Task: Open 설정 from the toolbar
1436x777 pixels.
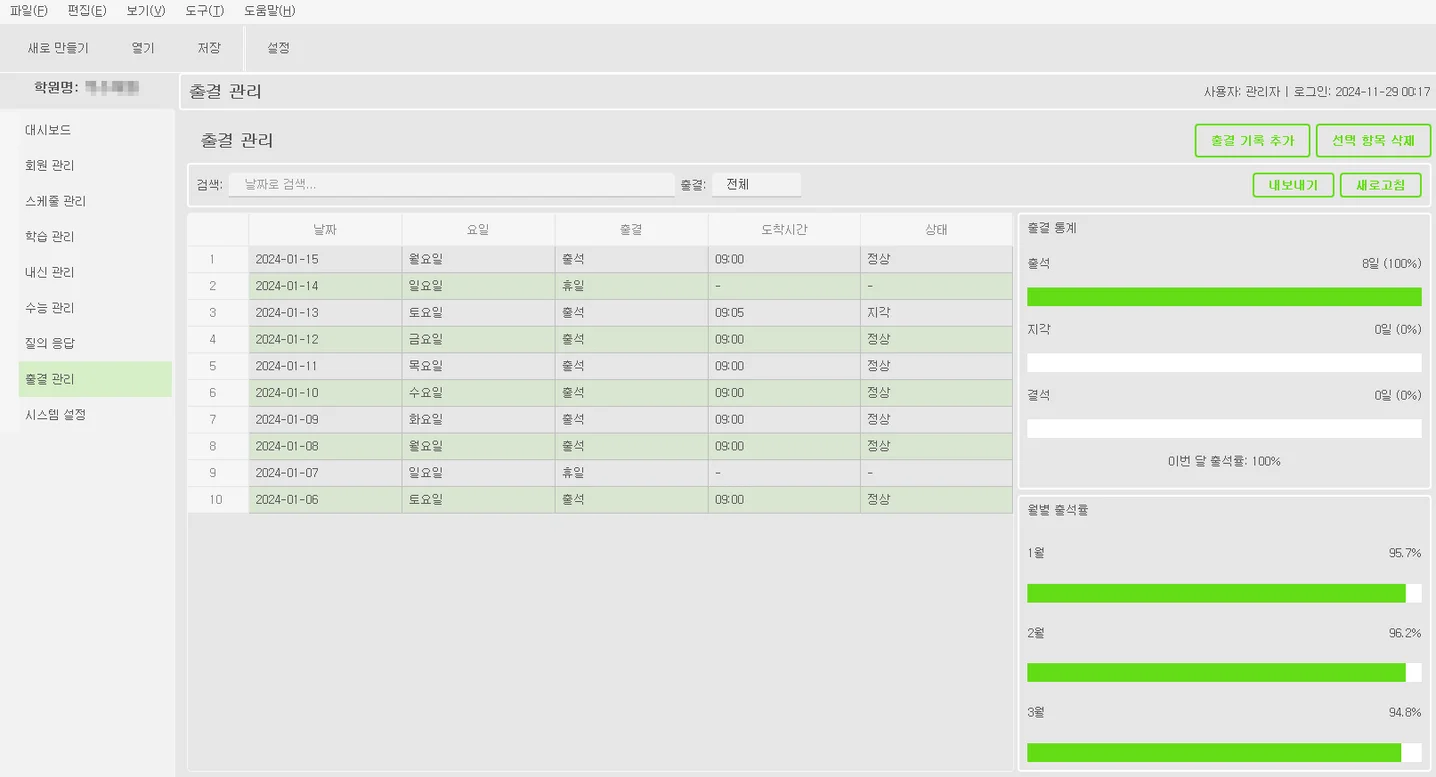Action: click(278, 48)
